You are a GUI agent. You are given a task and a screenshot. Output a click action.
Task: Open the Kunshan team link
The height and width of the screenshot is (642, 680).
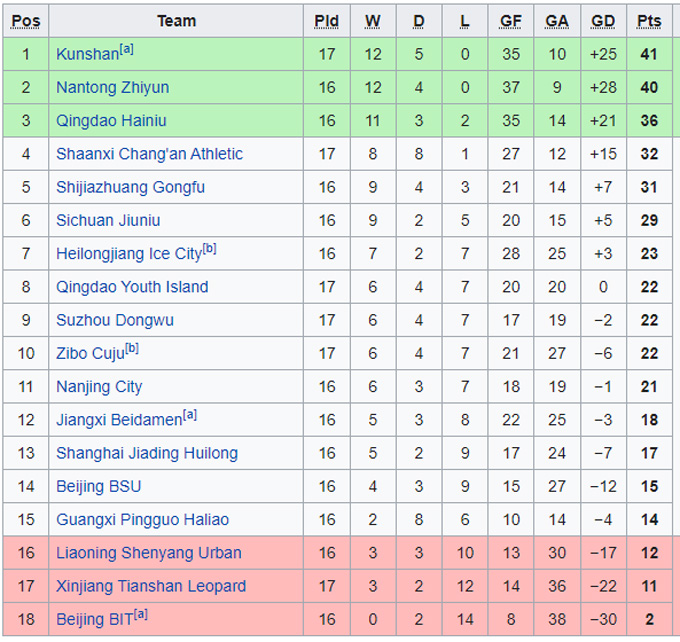click(86, 54)
